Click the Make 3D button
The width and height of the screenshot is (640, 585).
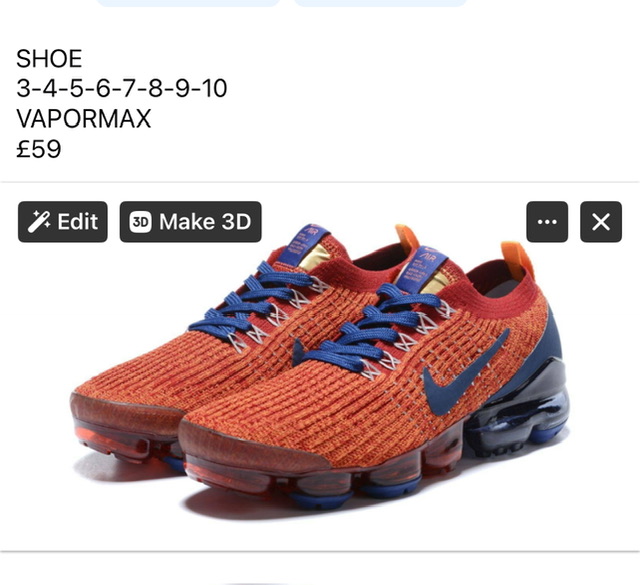click(191, 222)
